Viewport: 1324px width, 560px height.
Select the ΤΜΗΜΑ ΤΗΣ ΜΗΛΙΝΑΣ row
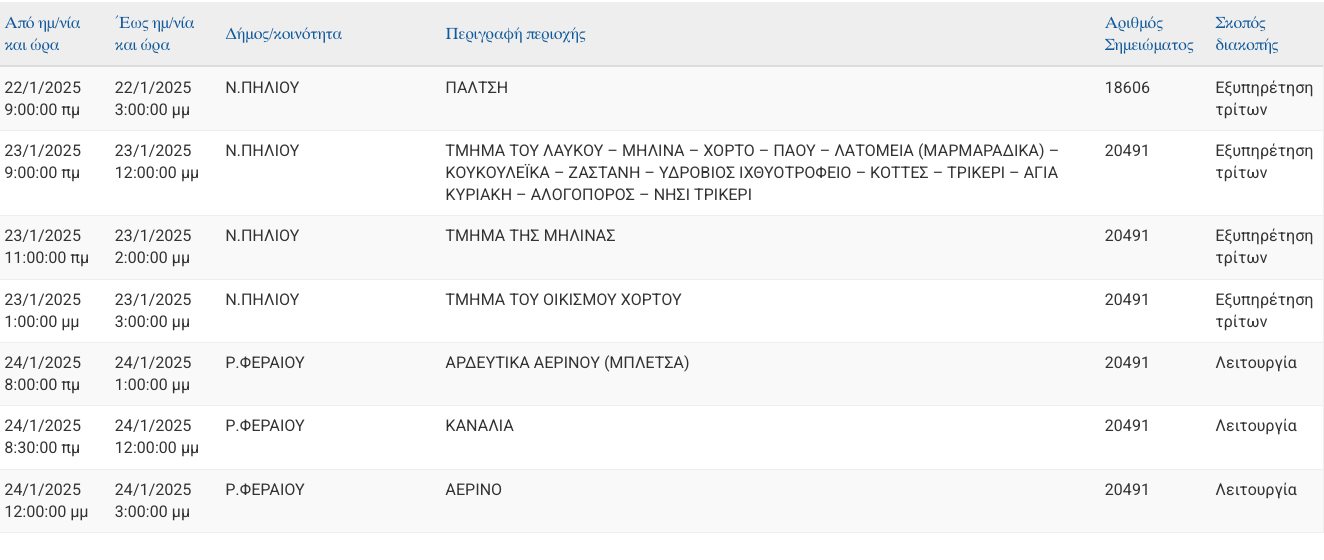click(x=530, y=236)
